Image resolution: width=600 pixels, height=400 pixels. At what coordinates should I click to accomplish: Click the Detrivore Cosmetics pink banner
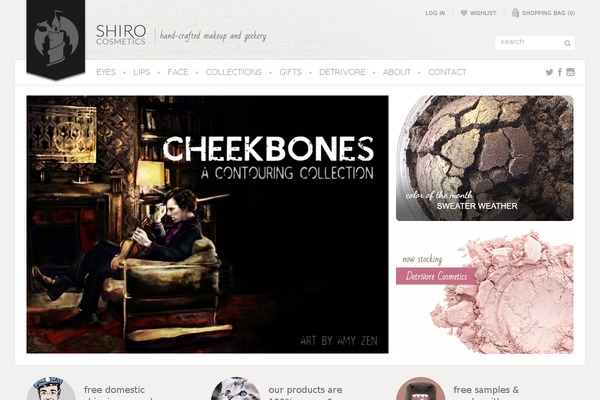pyautogui.click(x=436, y=276)
